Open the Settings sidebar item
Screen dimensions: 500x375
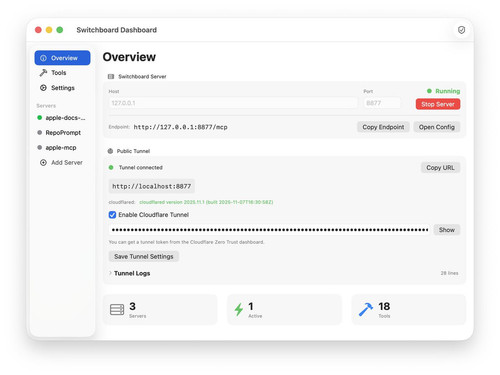point(62,88)
